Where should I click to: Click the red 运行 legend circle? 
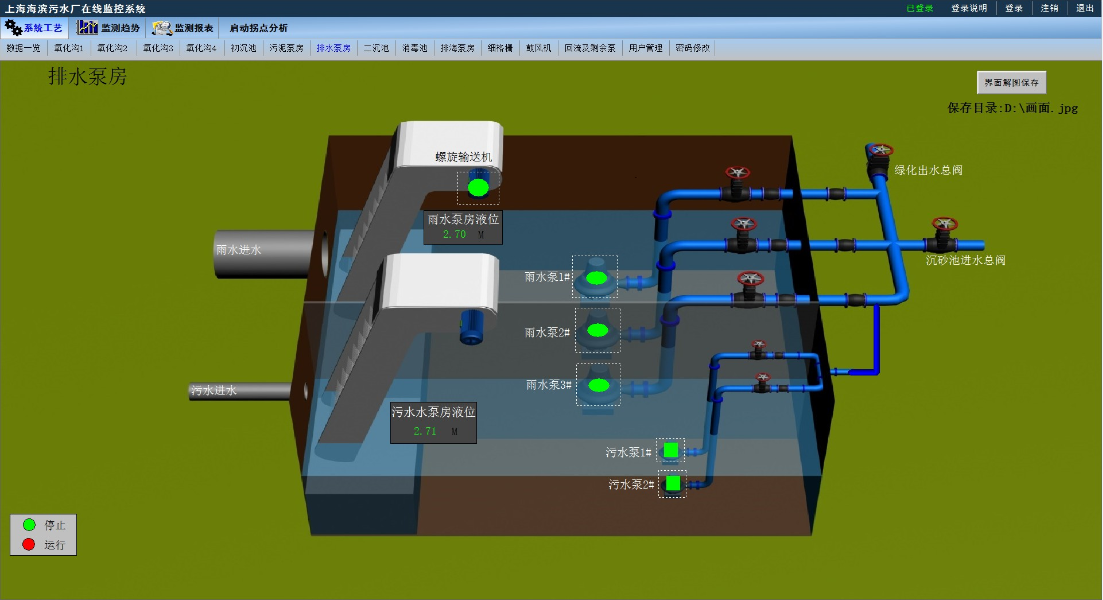(29, 545)
